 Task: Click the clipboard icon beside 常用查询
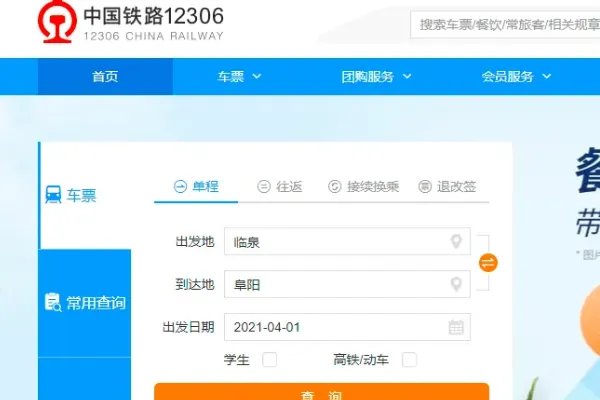(53, 302)
